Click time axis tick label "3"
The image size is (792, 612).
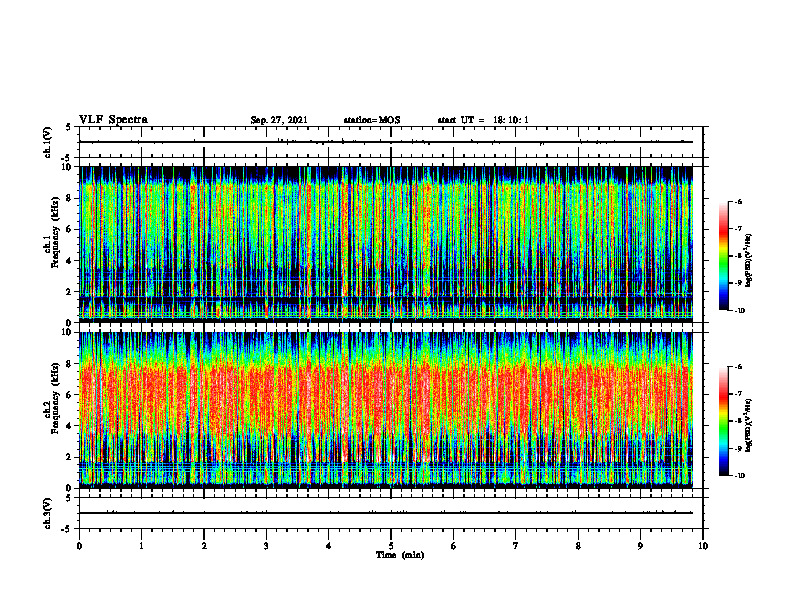tap(266, 546)
